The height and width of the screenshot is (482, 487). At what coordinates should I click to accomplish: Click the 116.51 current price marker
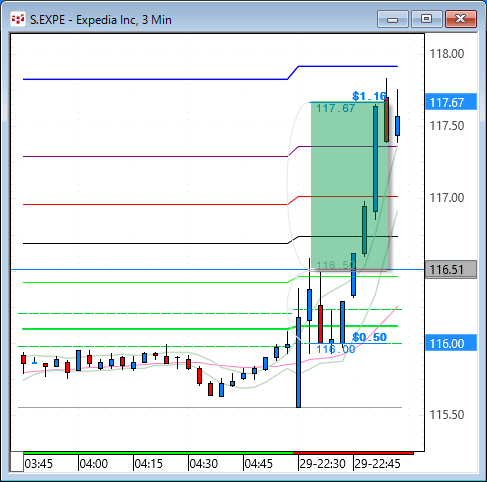coord(451,270)
